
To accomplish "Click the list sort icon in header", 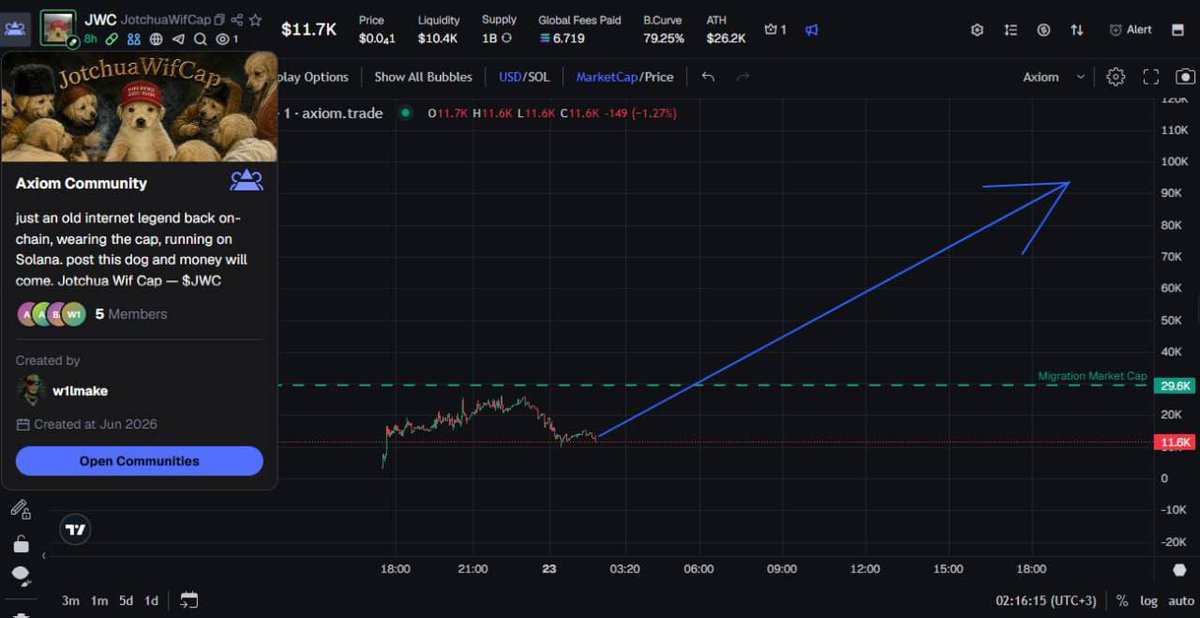I will pyautogui.click(x=1010, y=30).
